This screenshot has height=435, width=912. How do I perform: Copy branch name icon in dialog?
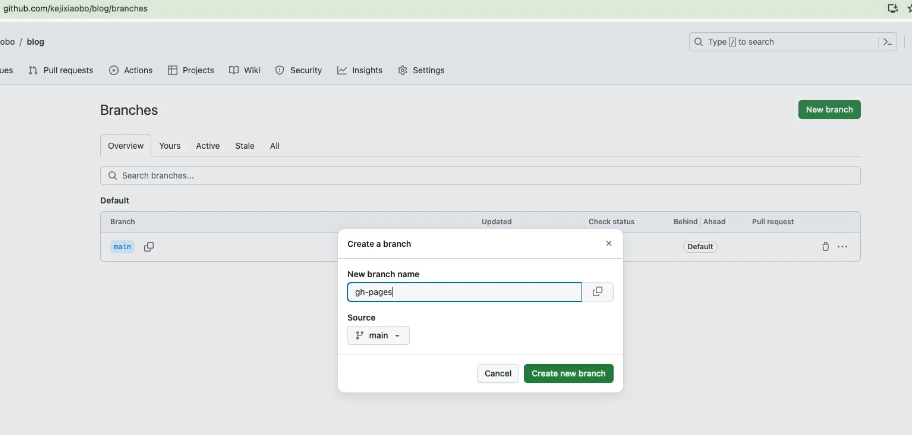597,292
